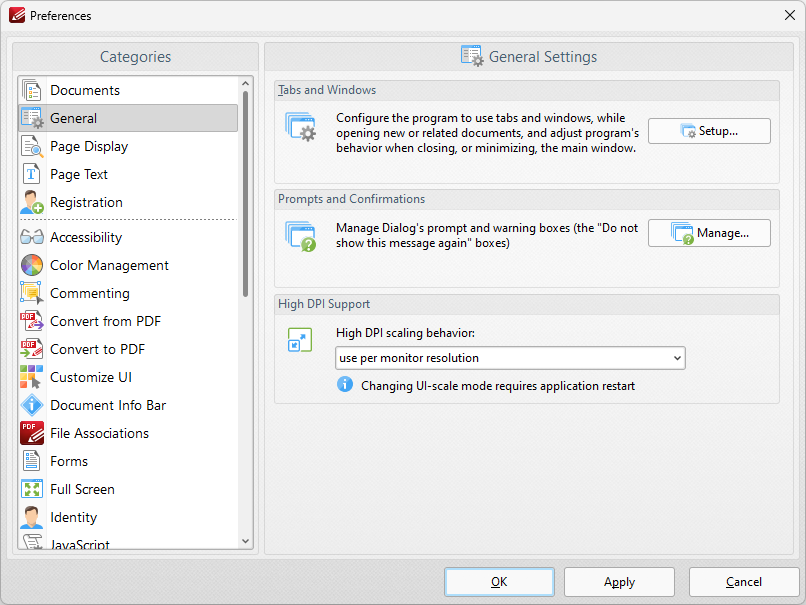Click the Convert to PDF icon
806x605 pixels.
click(x=32, y=349)
